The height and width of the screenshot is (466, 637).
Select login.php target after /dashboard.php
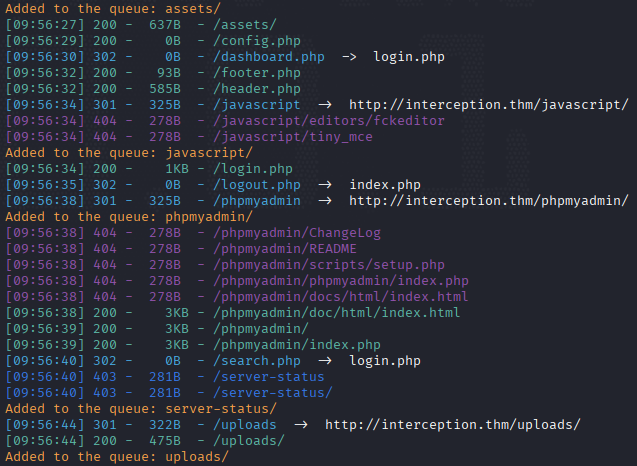click(409, 57)
